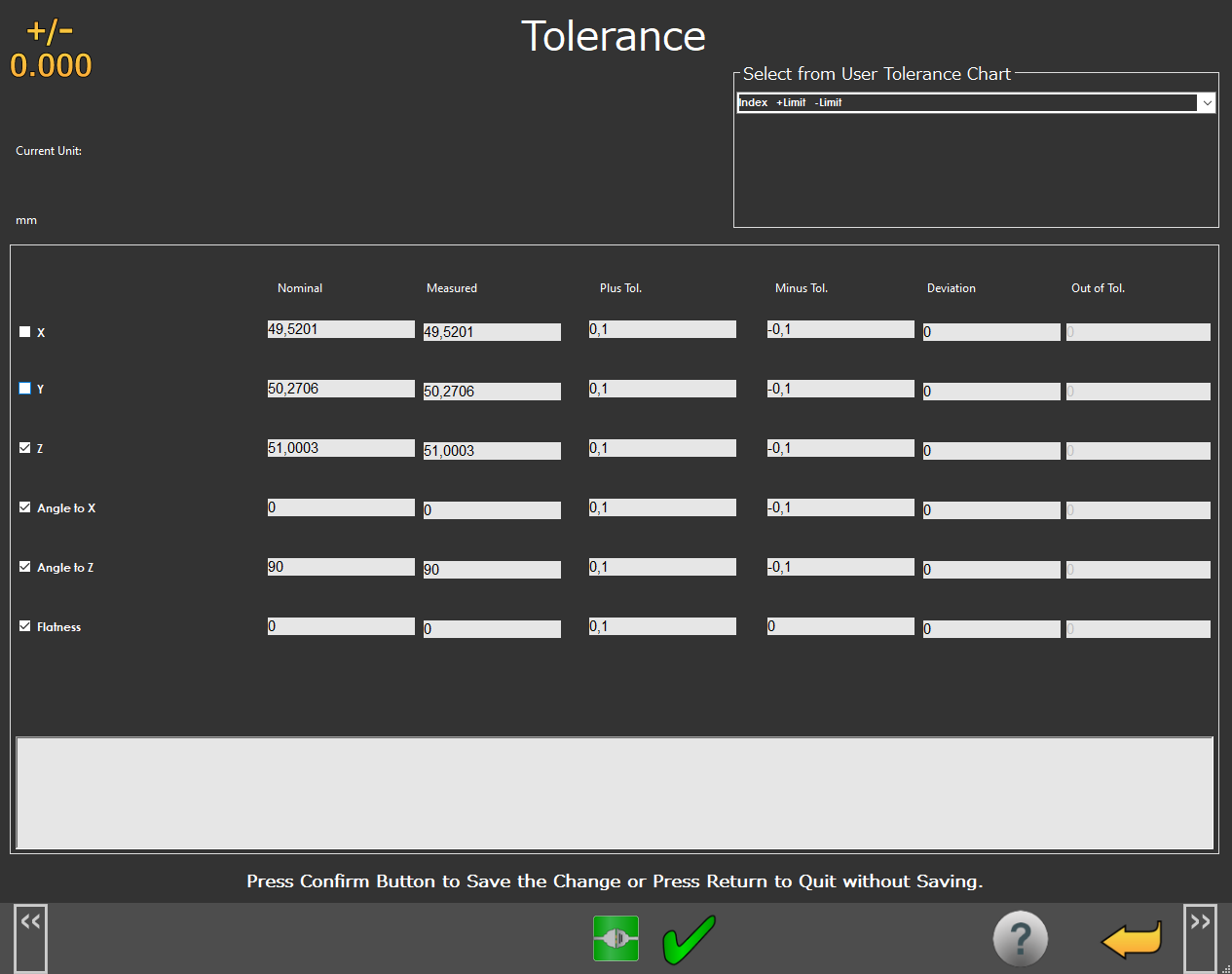Click the large empty notes text area
This screenshot has height=974, width=1232.
615,793
